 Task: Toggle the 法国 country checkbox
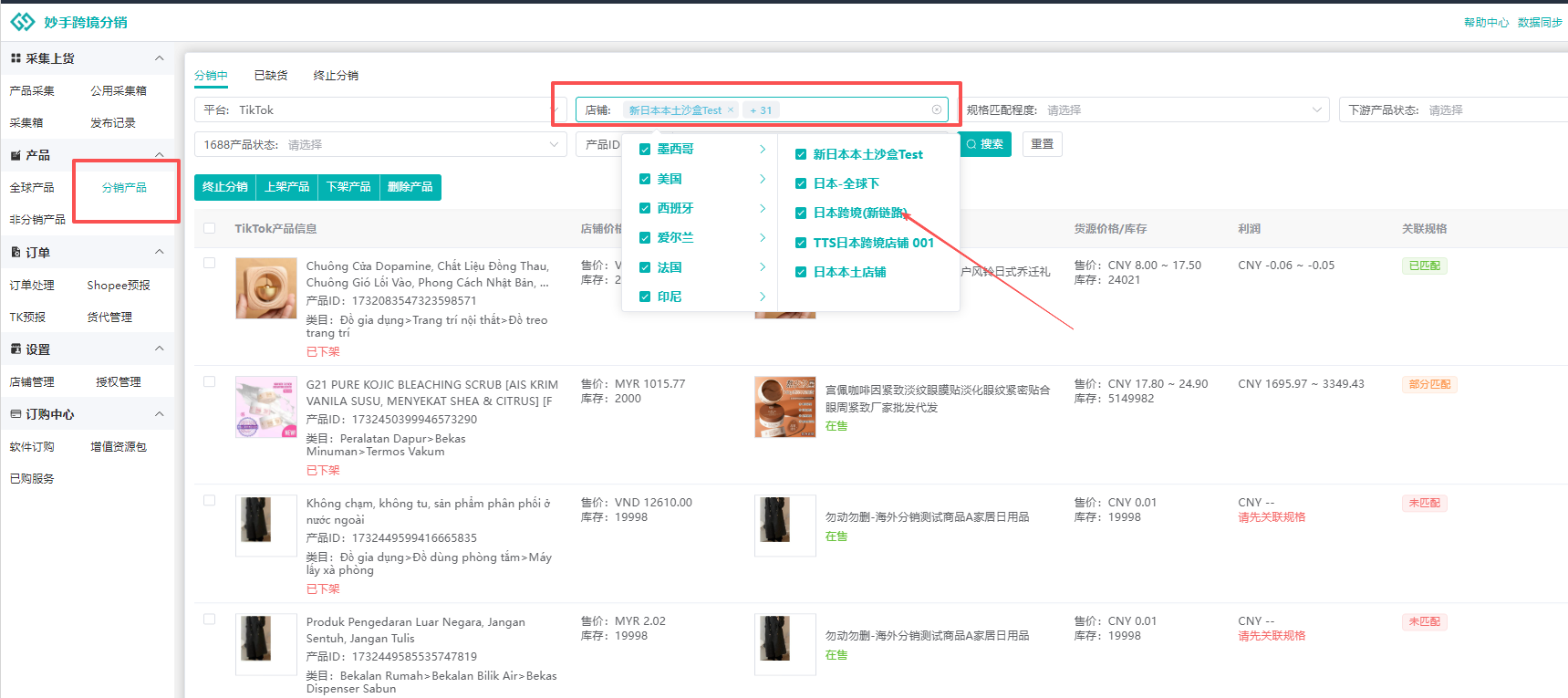pyautogui.click(x=645, y=267)
